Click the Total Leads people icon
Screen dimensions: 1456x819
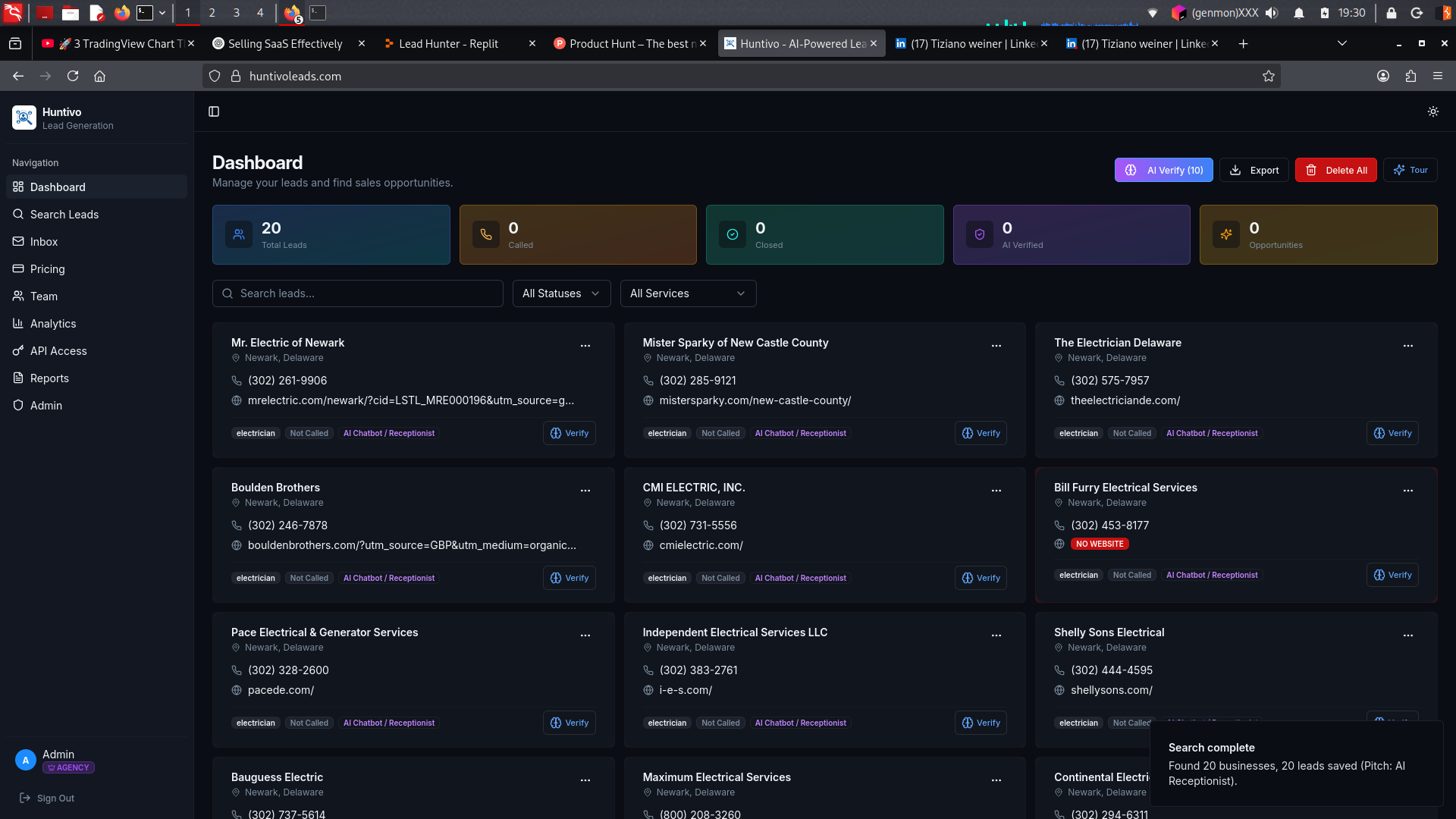click(239, 235)
